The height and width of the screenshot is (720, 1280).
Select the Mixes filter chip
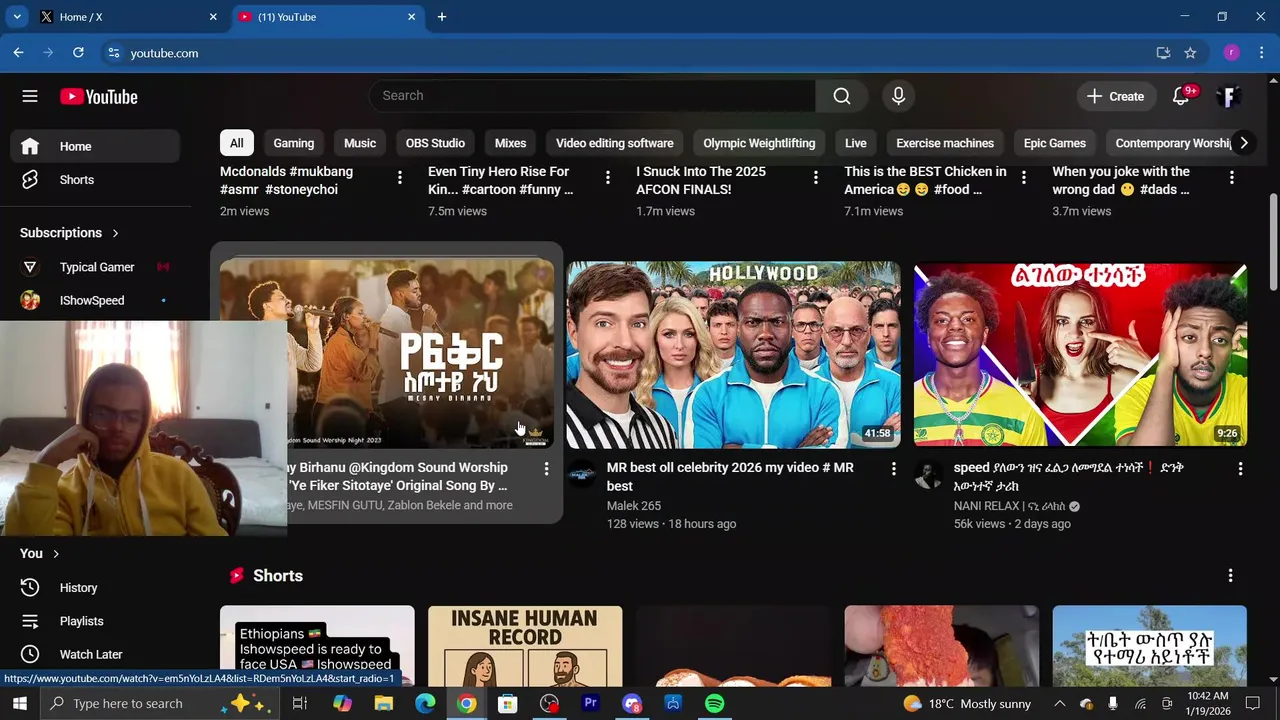[510, 143]
